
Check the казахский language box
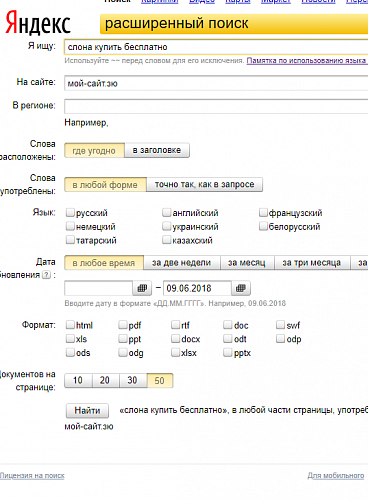[x=166, y=240]
